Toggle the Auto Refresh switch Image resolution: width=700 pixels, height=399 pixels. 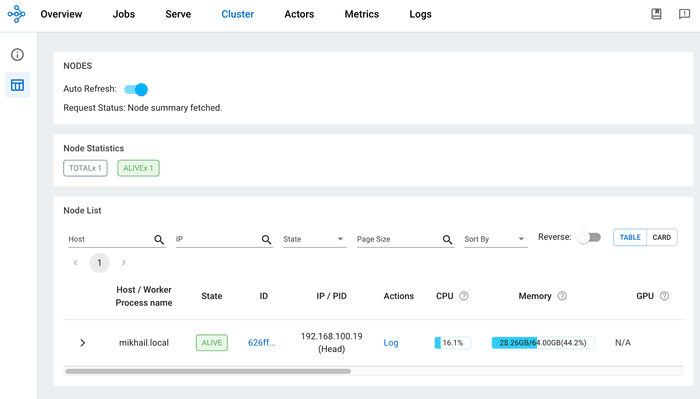click(x=136, y=89)
